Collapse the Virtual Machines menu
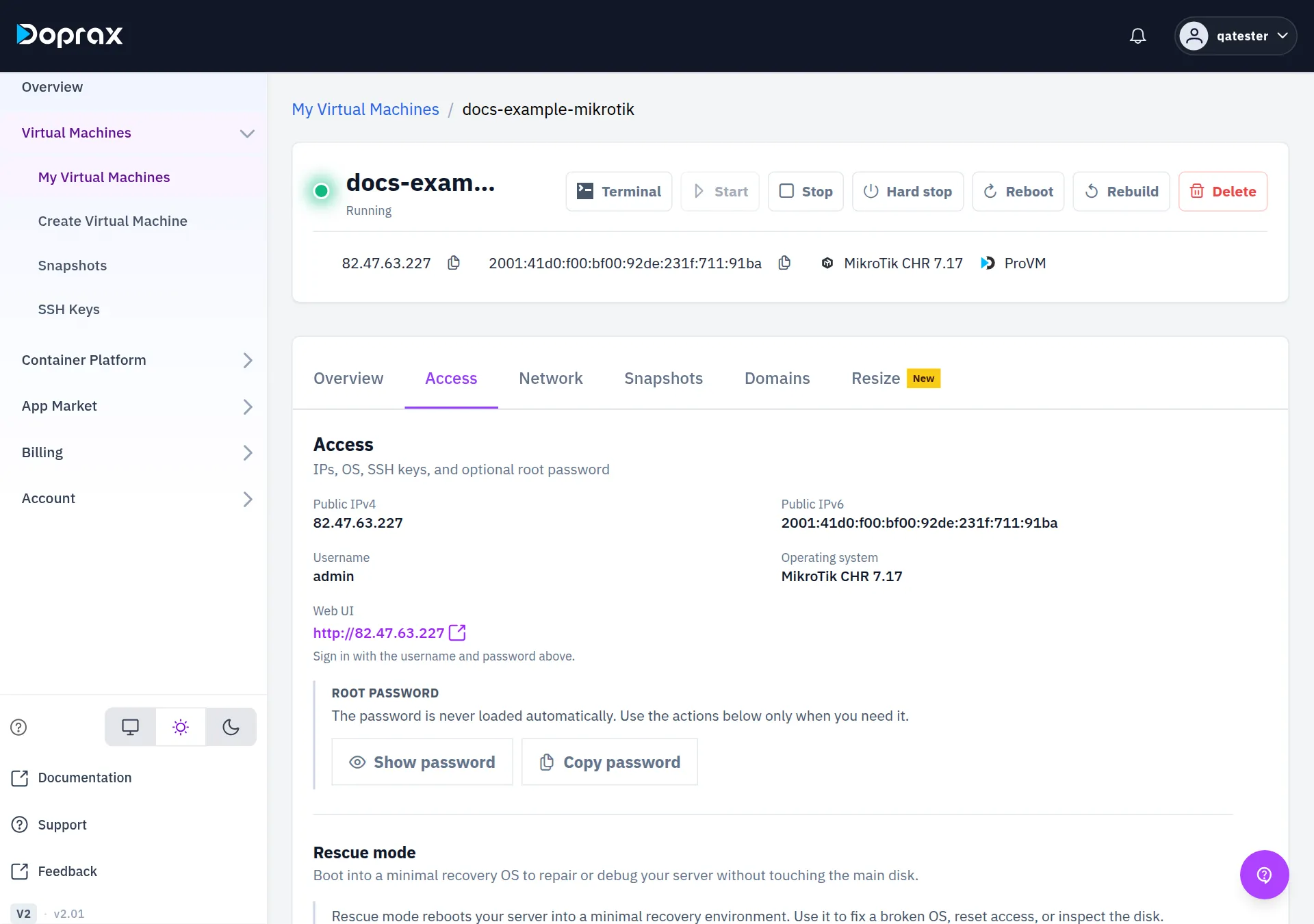Screen dimensions: 1314x924 247,133
